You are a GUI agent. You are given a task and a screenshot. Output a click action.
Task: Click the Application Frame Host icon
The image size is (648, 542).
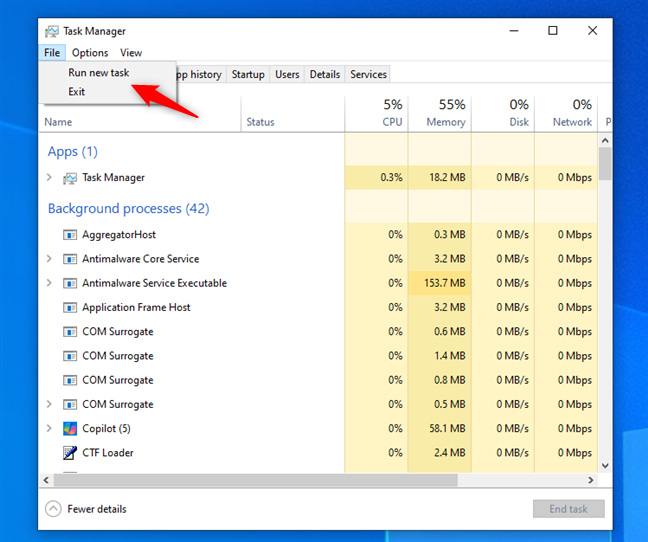(x=69, y=307)
